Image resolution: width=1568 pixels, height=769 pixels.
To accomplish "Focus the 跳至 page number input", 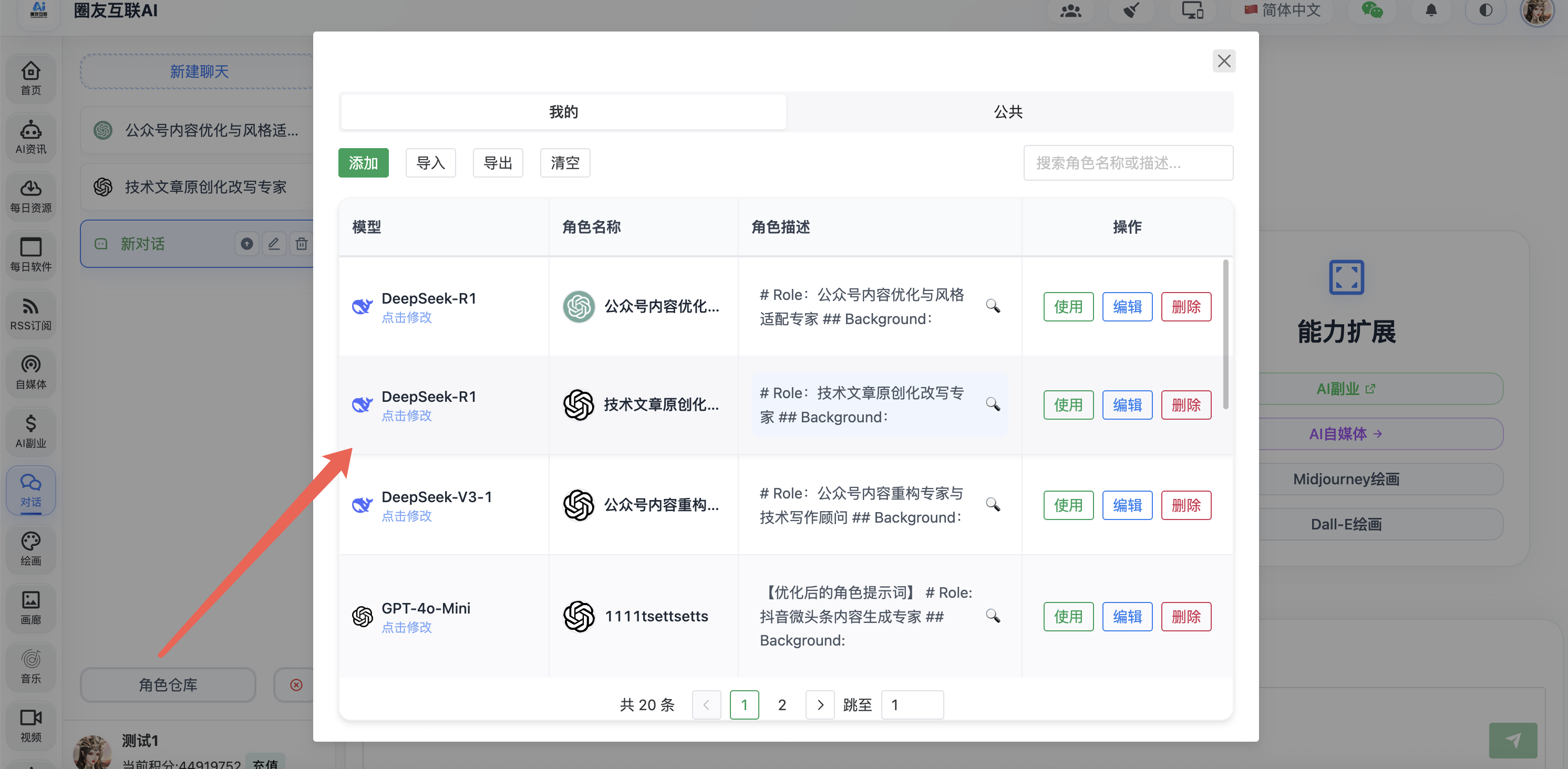I will click(x=912, y=705).
